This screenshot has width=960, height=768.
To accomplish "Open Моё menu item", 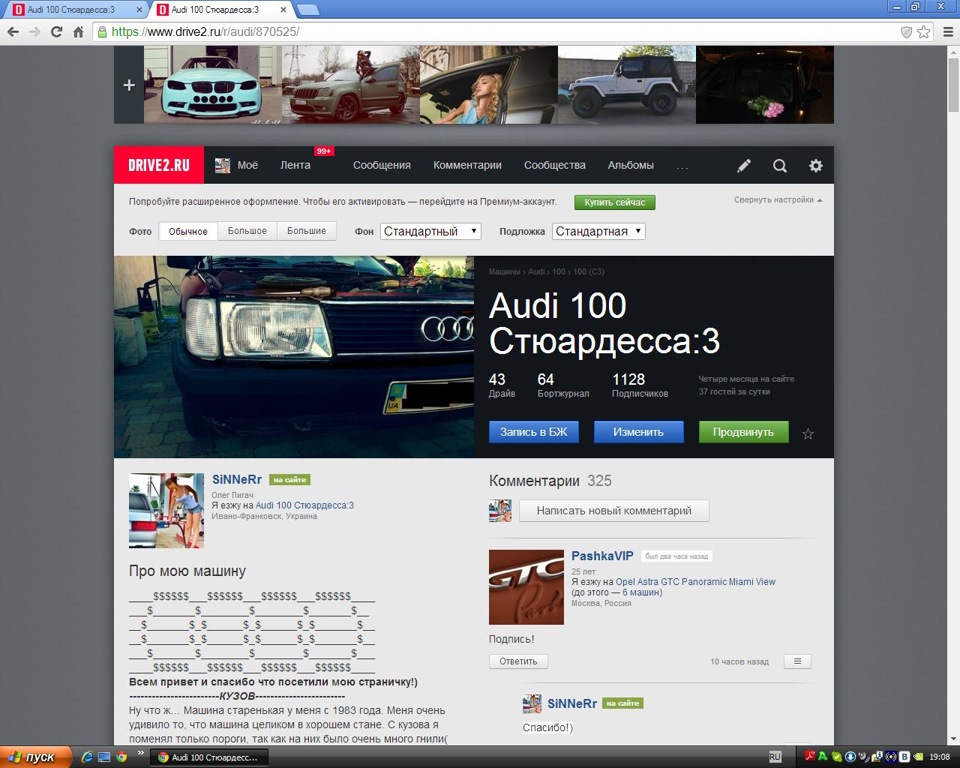I will coord(236,165).
